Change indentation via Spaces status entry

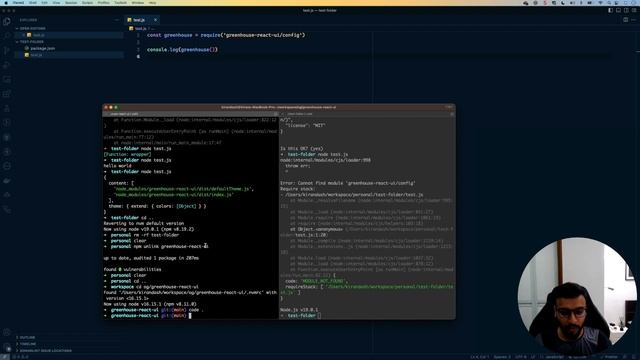[502, 357]
